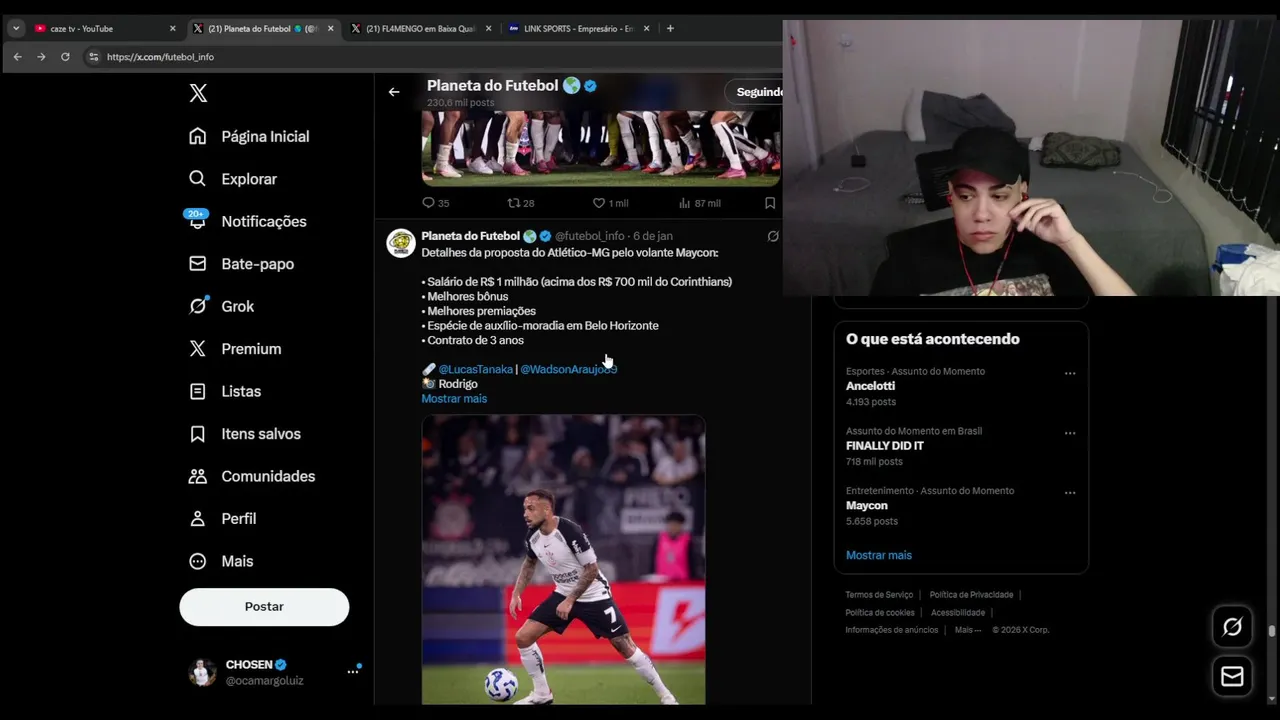1280x720 pixels.
Task: Click the CHOSEN profile avatar
Action: 202,672
